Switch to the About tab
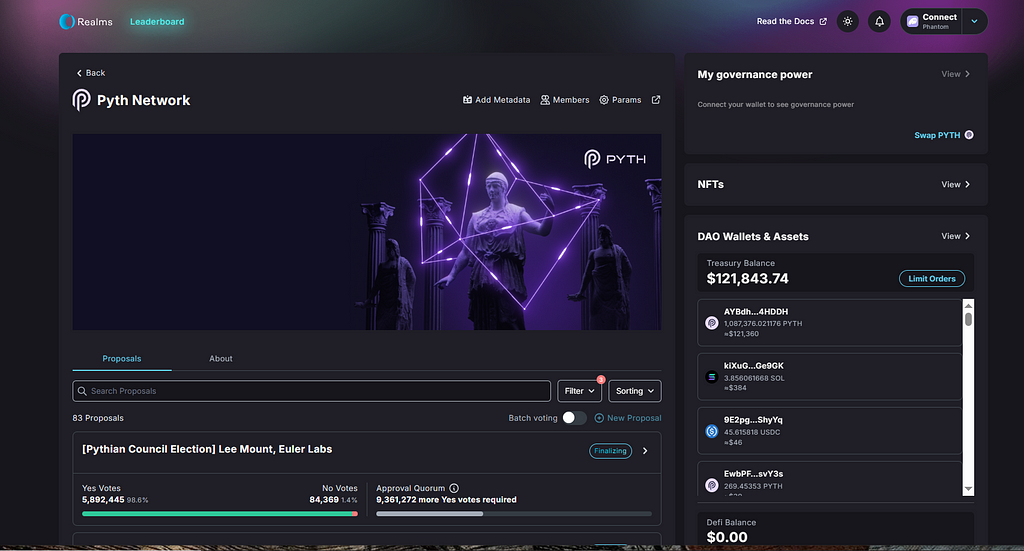This screenshot has height=551, width=1024. pyautogui.click(x=221, y=359)
